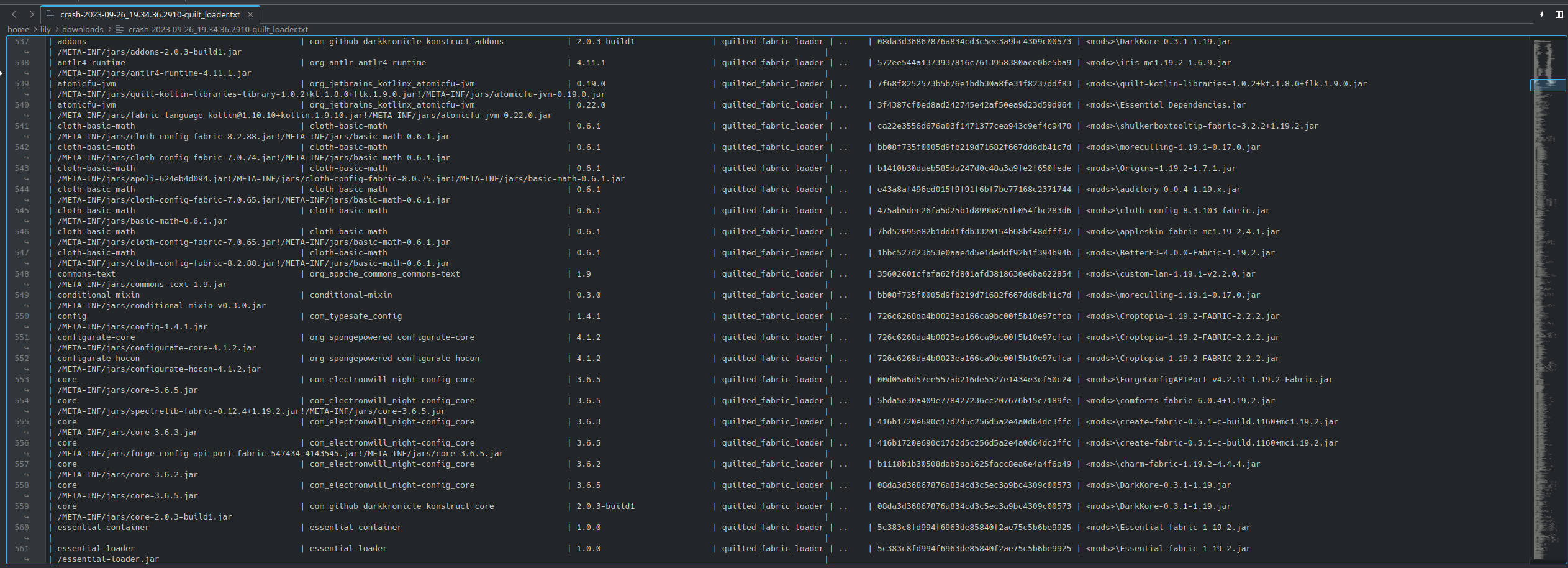Click line number 550 in the gutter
The height and width of the screenshot is (568, 1568).
22,316
